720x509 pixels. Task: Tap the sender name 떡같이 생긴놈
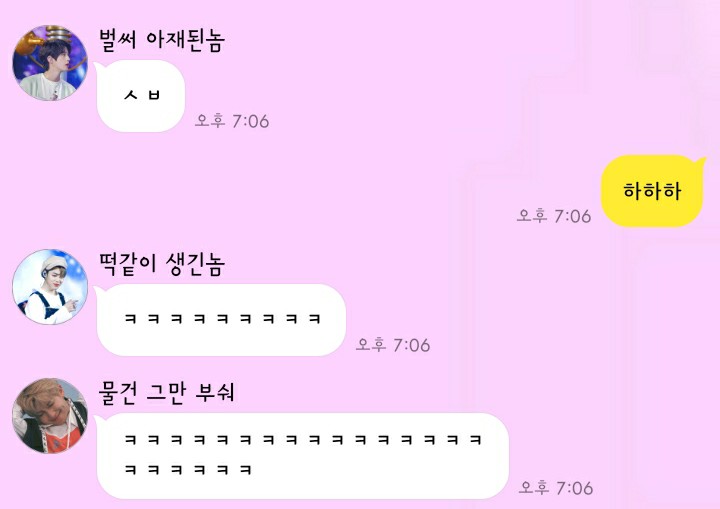point(162,264)
